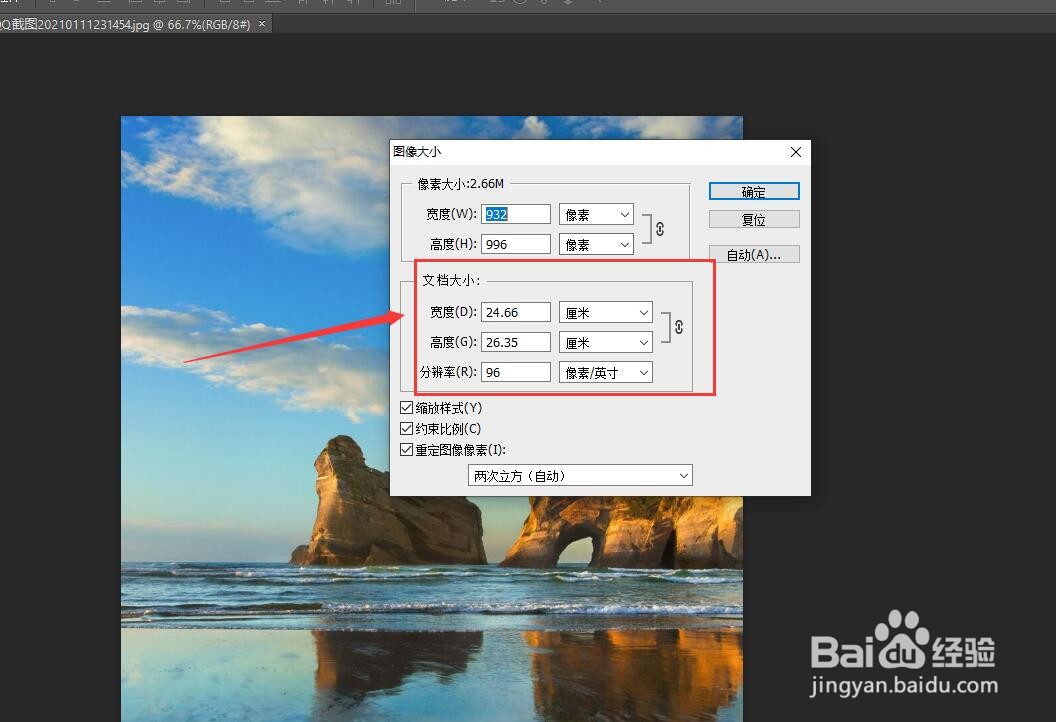The image size is (1056, 722).
Task: Open the 两次立方（自动） resampling dropdown
Action: pyautogui.click(x=580, y=475)
